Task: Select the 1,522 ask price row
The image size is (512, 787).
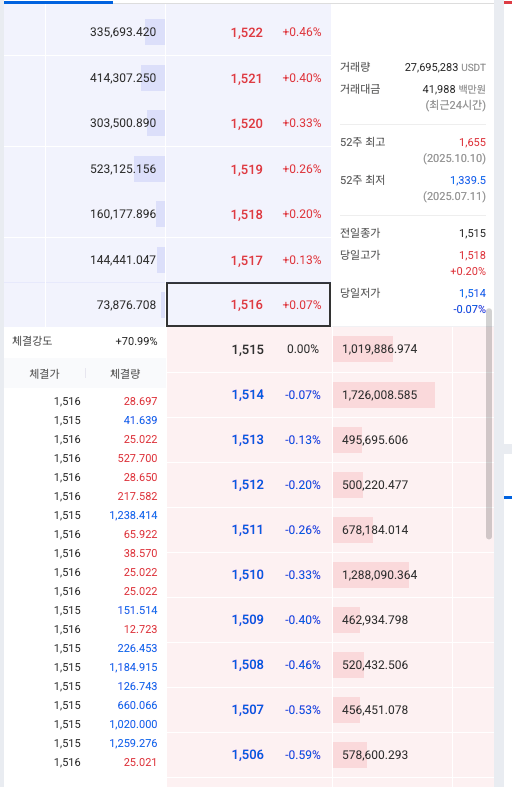Action: 248,32
